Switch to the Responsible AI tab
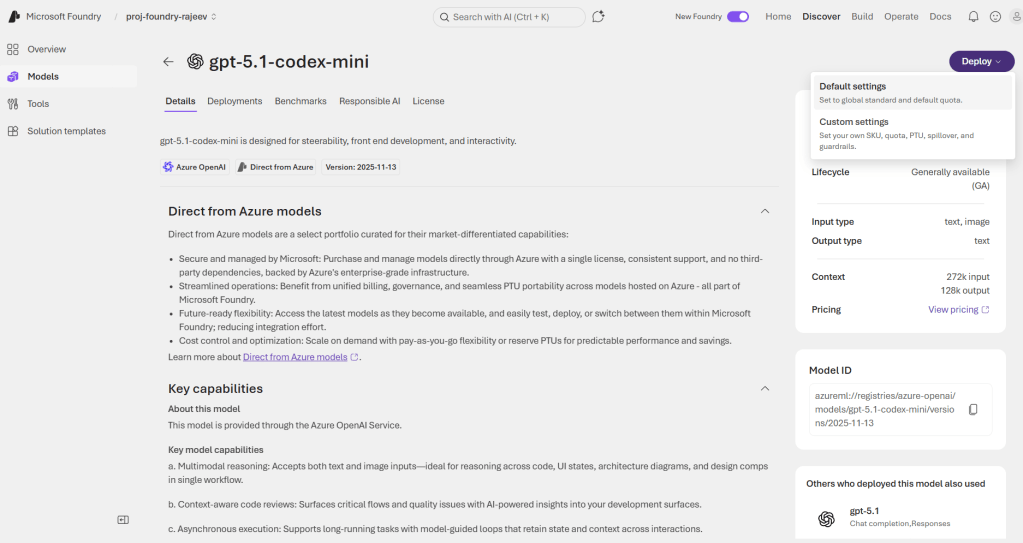Viewport: 1023px width, 543px height. (x=369, y=101)
